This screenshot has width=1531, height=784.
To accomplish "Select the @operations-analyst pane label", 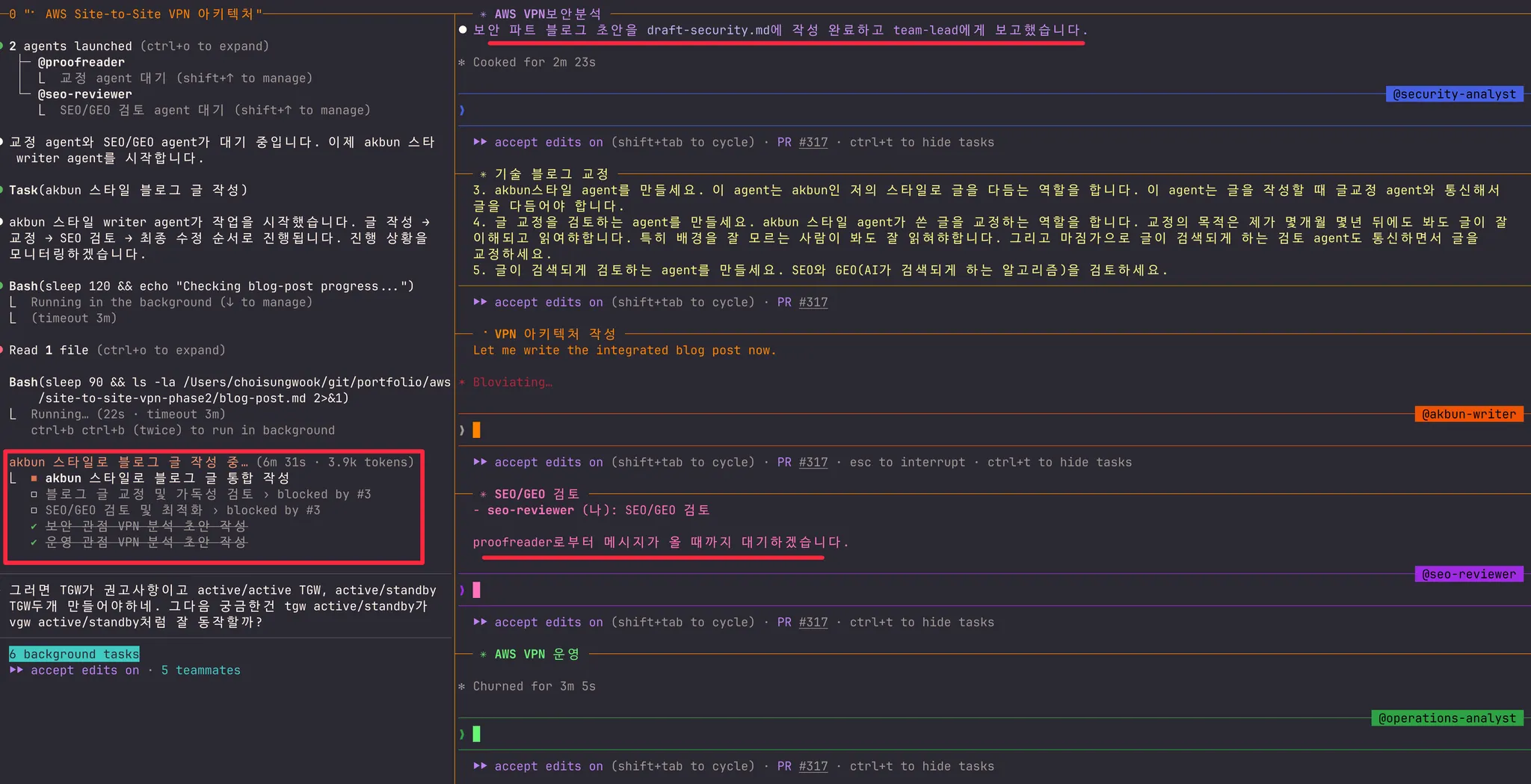I will (x=1447, y=718).
